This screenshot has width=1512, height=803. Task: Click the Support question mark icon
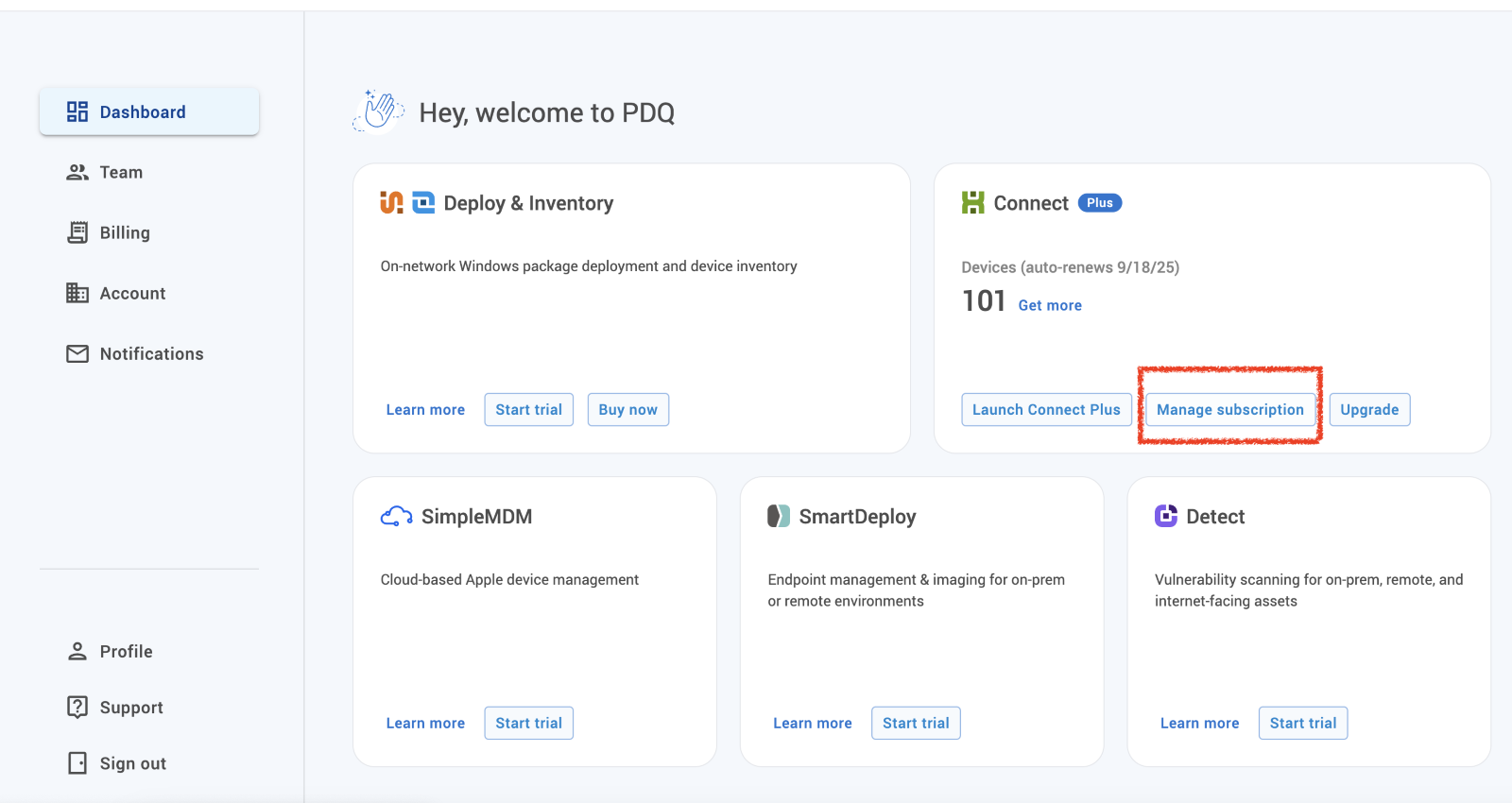click(x=77, y=707)
